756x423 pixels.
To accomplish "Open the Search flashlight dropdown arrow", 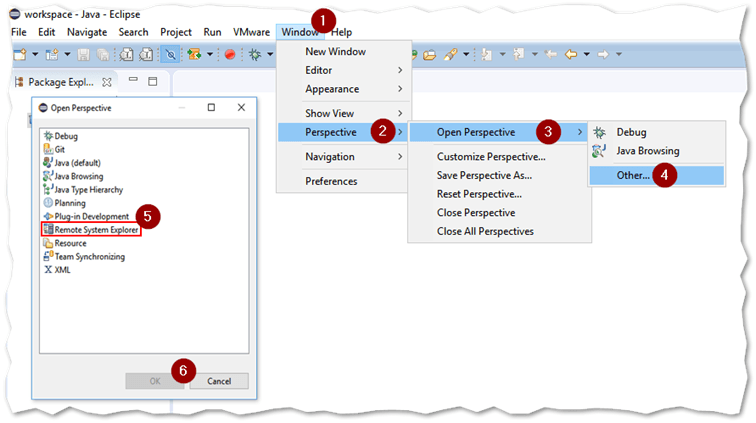I will point(466,55).
